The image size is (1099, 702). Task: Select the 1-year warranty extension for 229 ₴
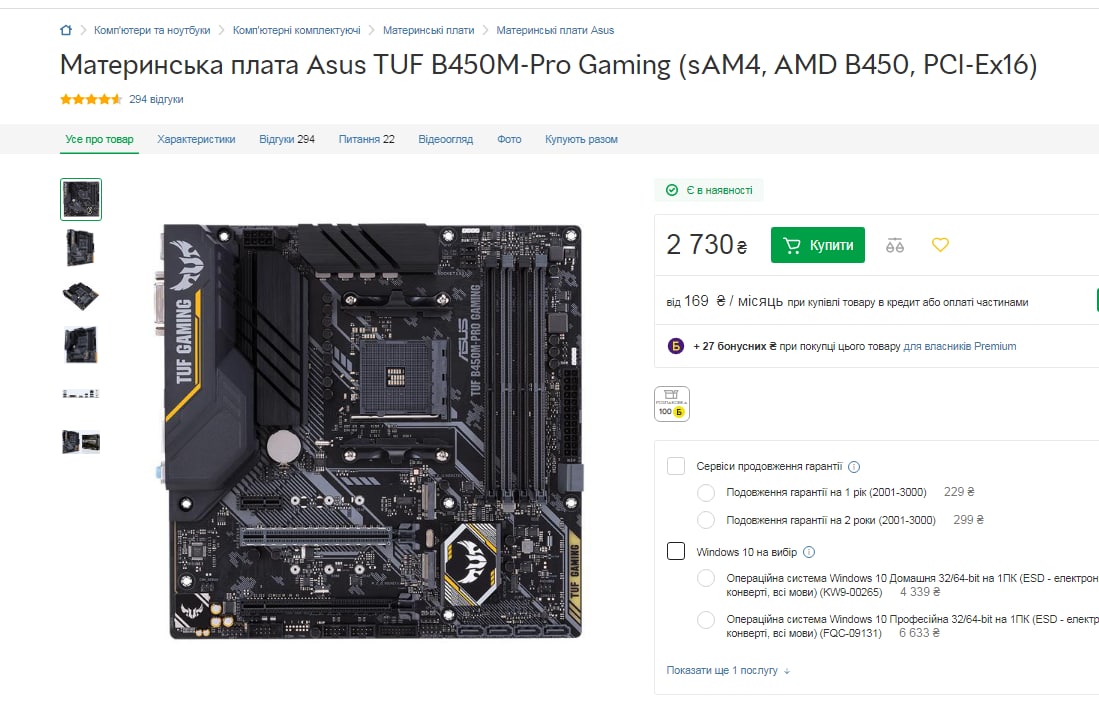click(x=706, y=493)
